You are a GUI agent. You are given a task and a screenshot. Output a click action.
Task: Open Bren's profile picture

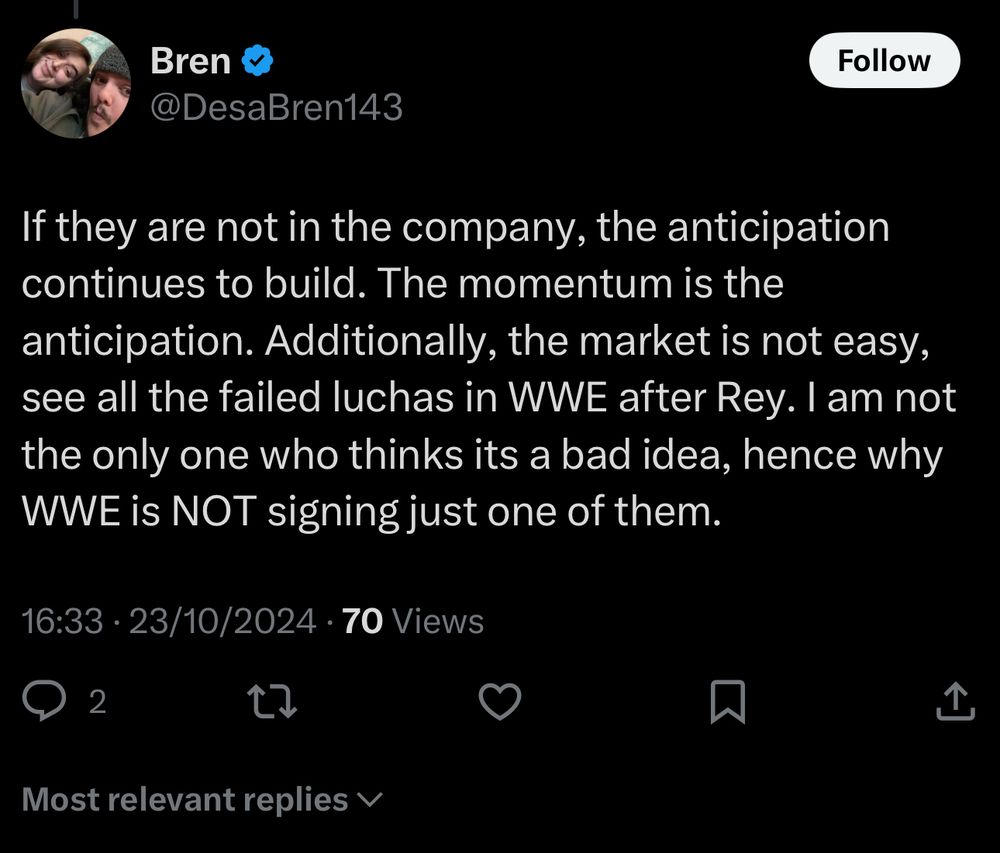pos(76,83)
